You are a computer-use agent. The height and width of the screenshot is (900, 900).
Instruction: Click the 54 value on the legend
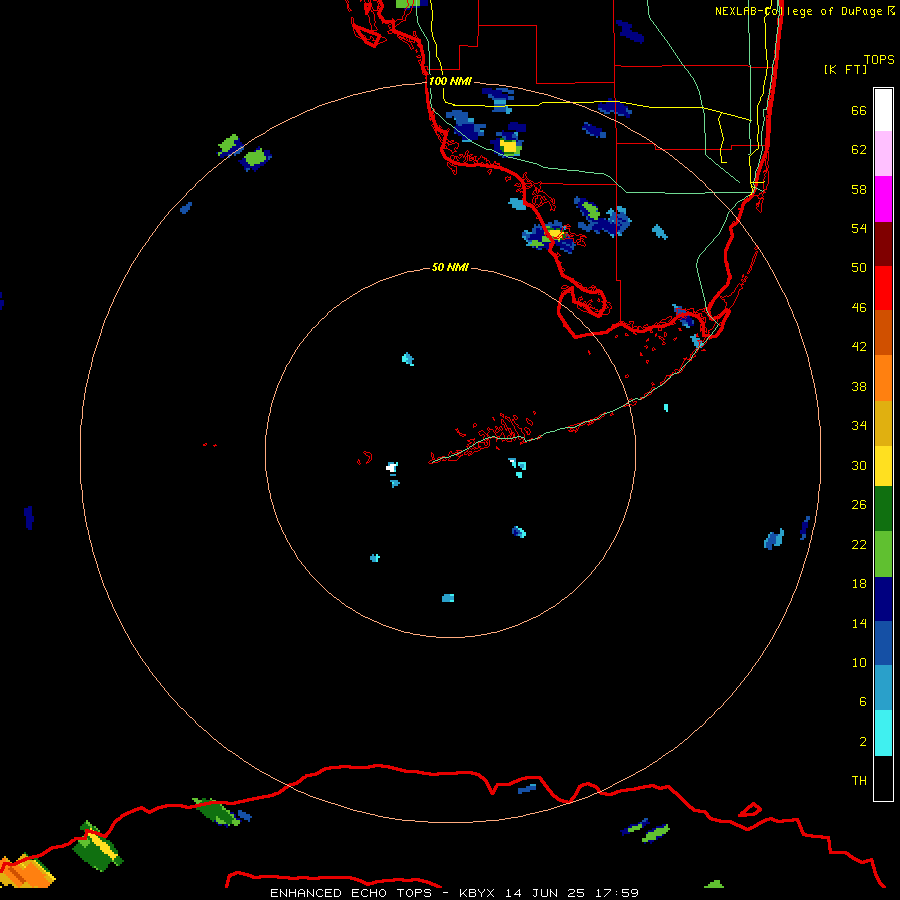click(x=859, y=228)
